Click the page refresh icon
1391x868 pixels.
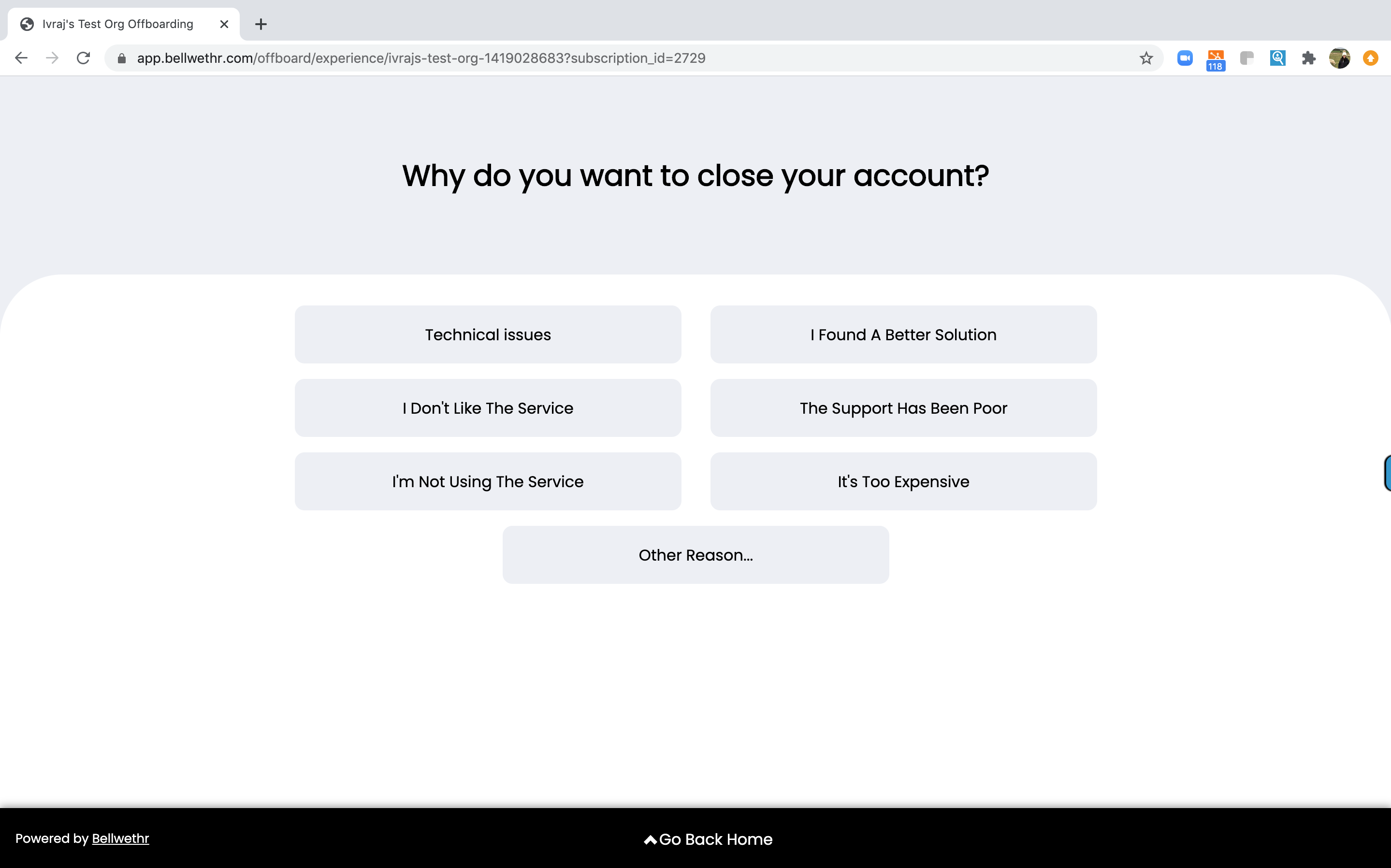click(85, 58)
